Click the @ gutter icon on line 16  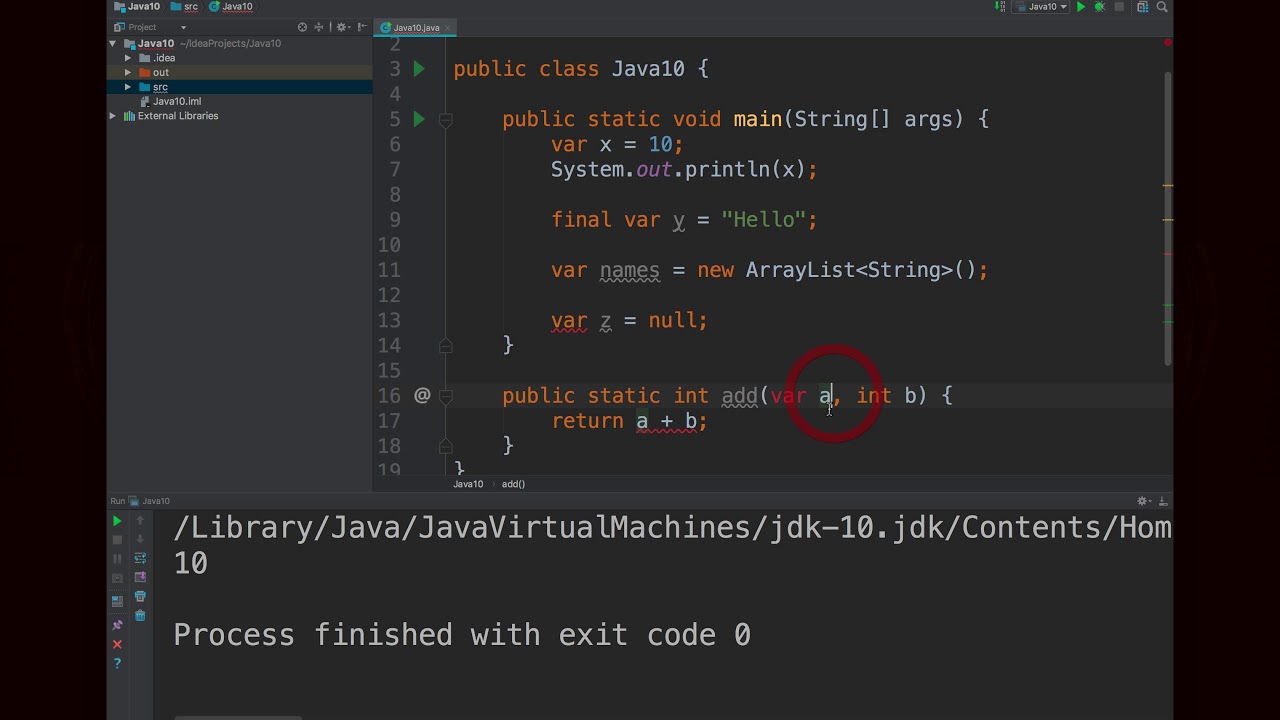coord(422,396)
